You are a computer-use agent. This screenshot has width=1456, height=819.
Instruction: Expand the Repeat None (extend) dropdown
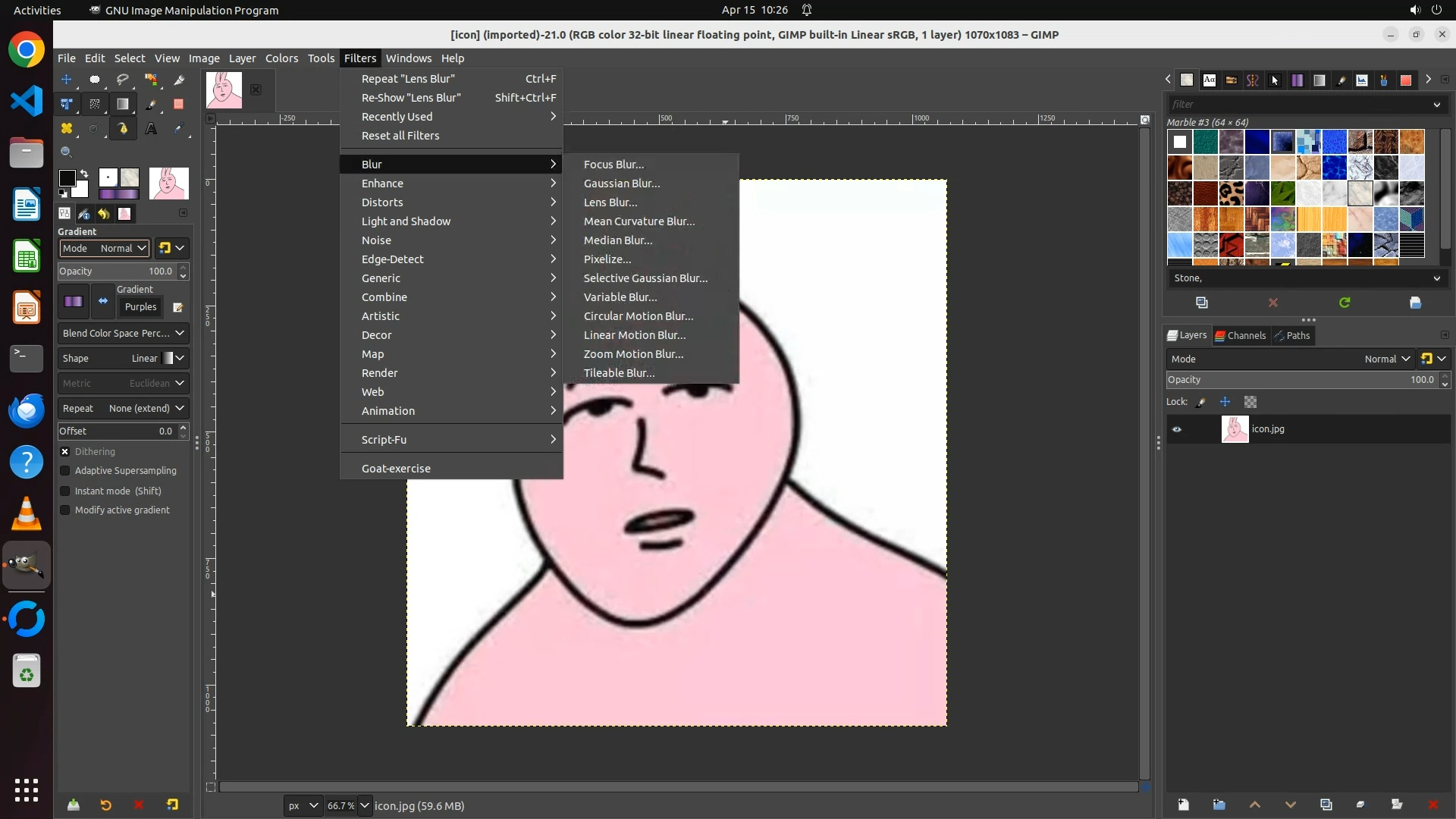tap(123, 408)
